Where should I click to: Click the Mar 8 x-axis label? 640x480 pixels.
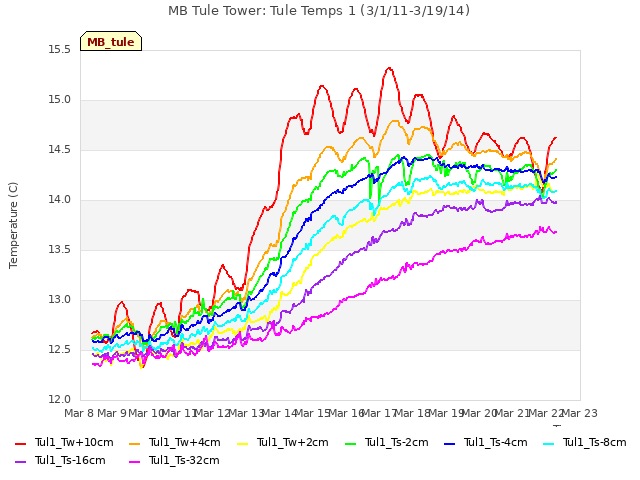coord(79,413)
